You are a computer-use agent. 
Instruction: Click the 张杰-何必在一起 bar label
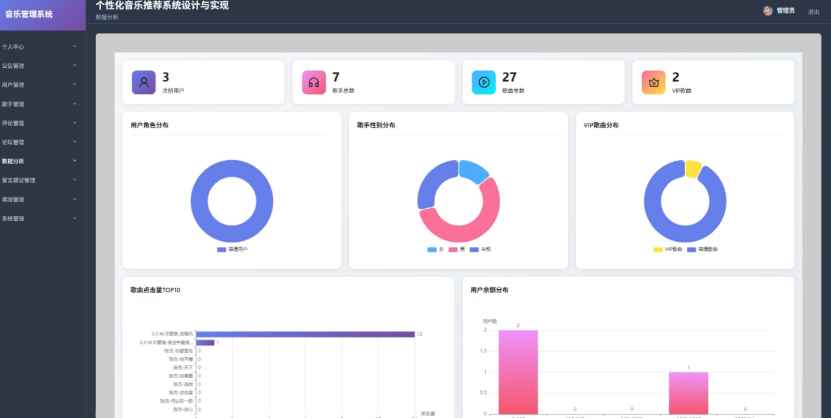(177, 401)
